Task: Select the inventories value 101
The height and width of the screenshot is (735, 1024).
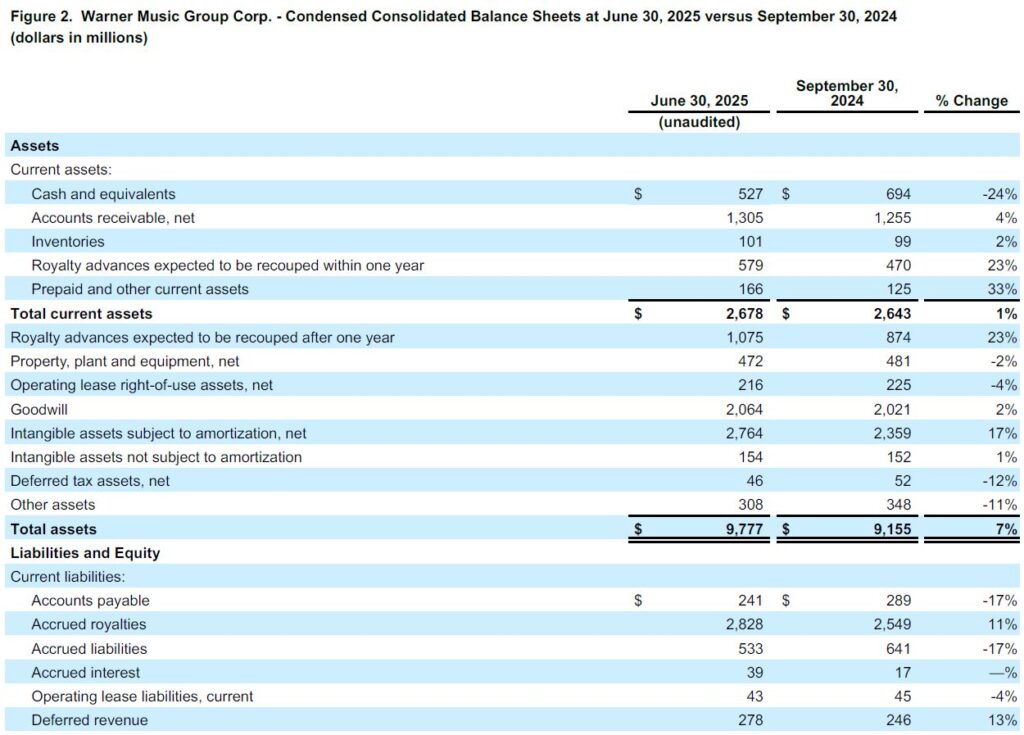Action: point(750,242)
